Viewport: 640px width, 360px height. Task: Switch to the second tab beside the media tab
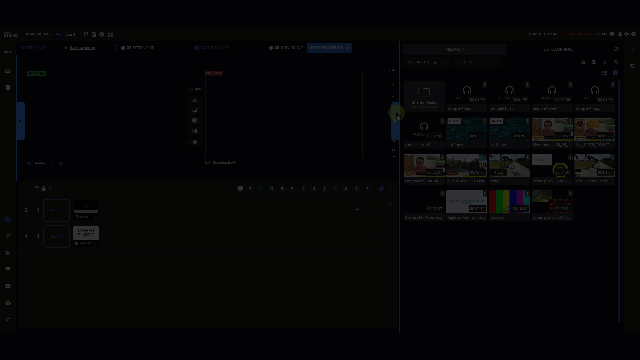click(559, 49)
